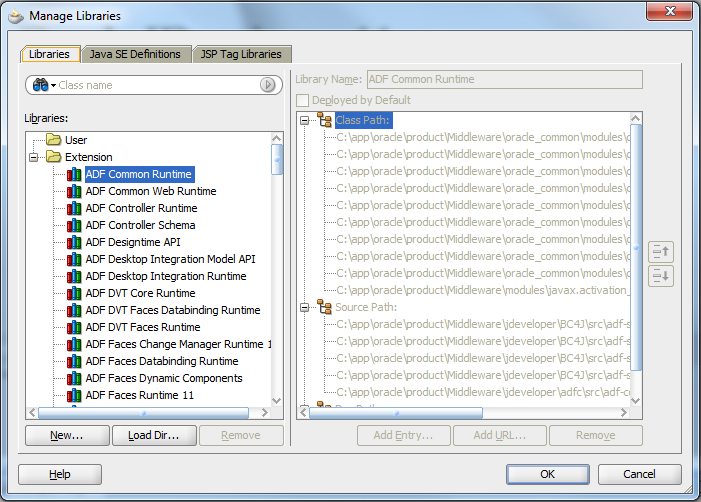
Task: Click the Library Name text field
Action: click(505, 80)
